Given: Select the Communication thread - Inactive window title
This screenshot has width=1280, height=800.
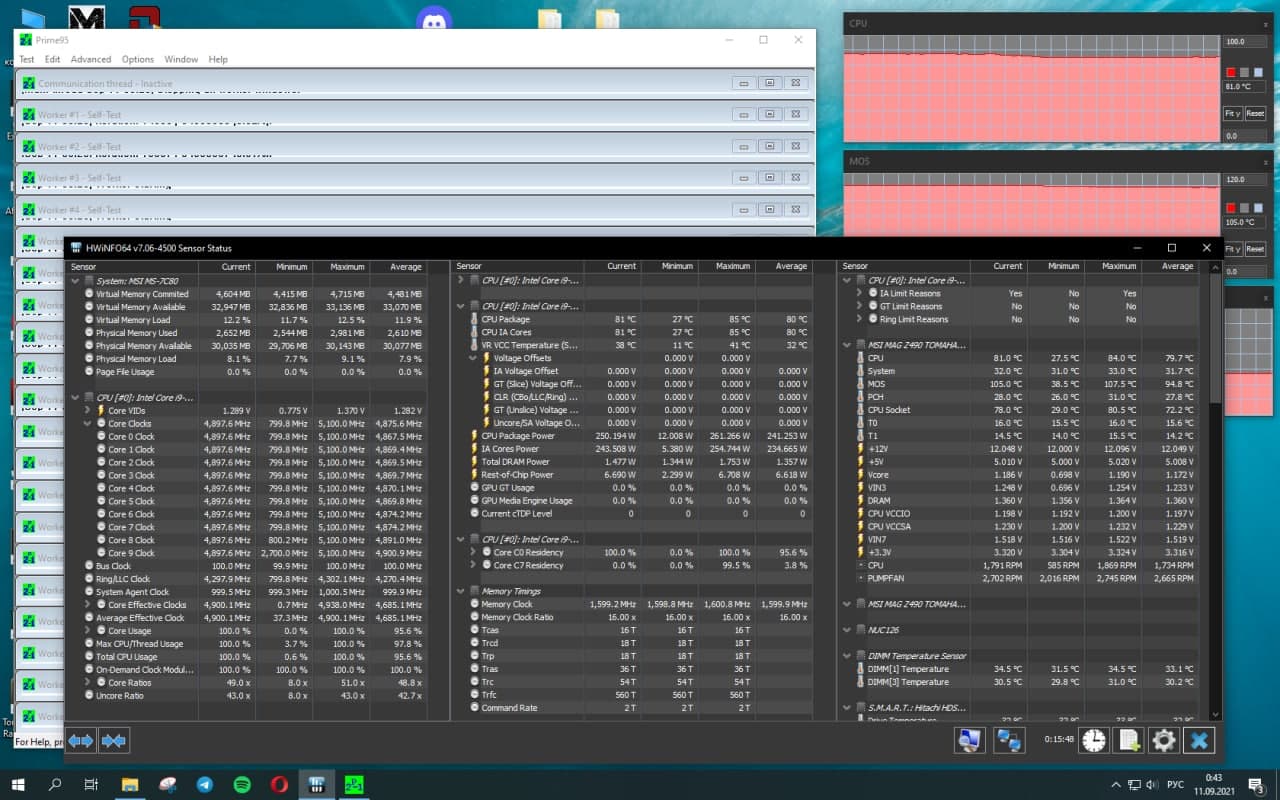Looking at the screenshot, I should [105, 84].
